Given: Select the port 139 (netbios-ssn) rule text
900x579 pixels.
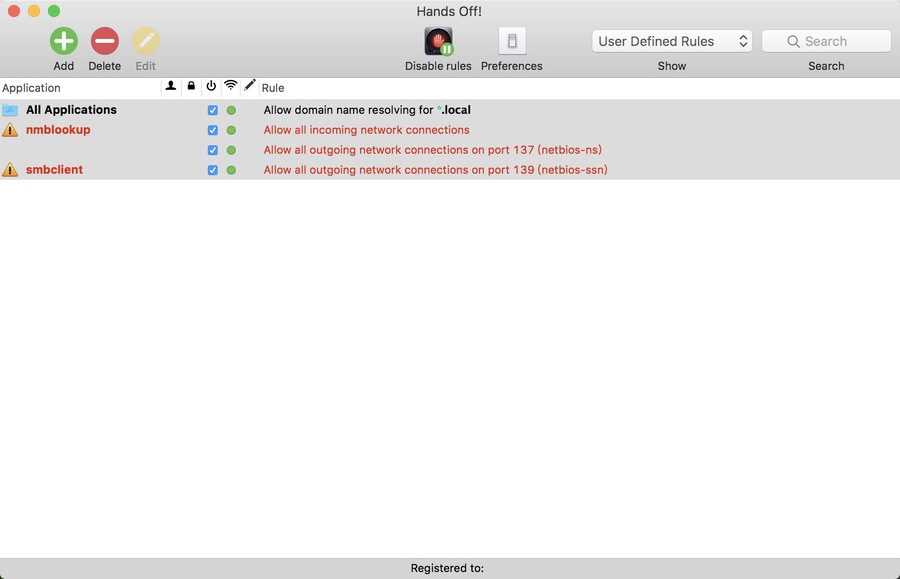Looking at the screenshot, I should 436,170.
